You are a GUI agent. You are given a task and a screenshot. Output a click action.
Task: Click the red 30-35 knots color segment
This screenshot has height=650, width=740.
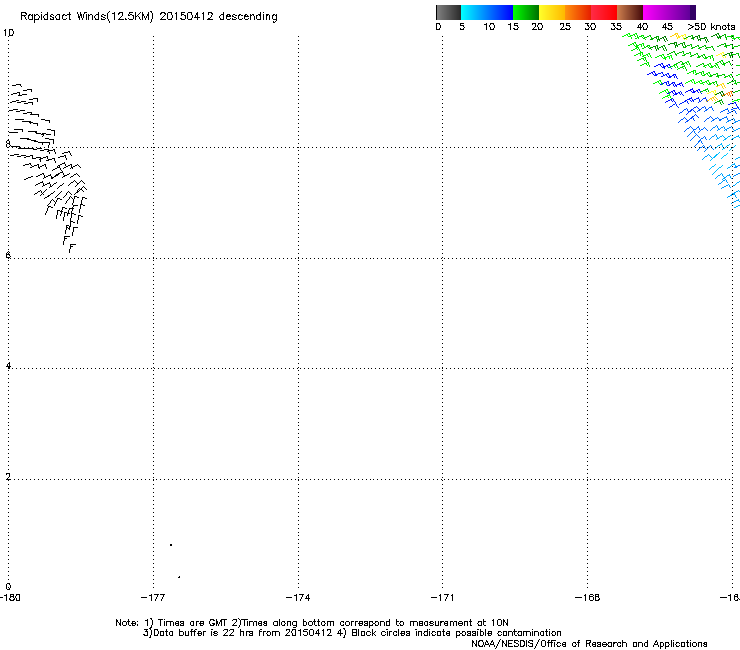[x=604, y=12]
